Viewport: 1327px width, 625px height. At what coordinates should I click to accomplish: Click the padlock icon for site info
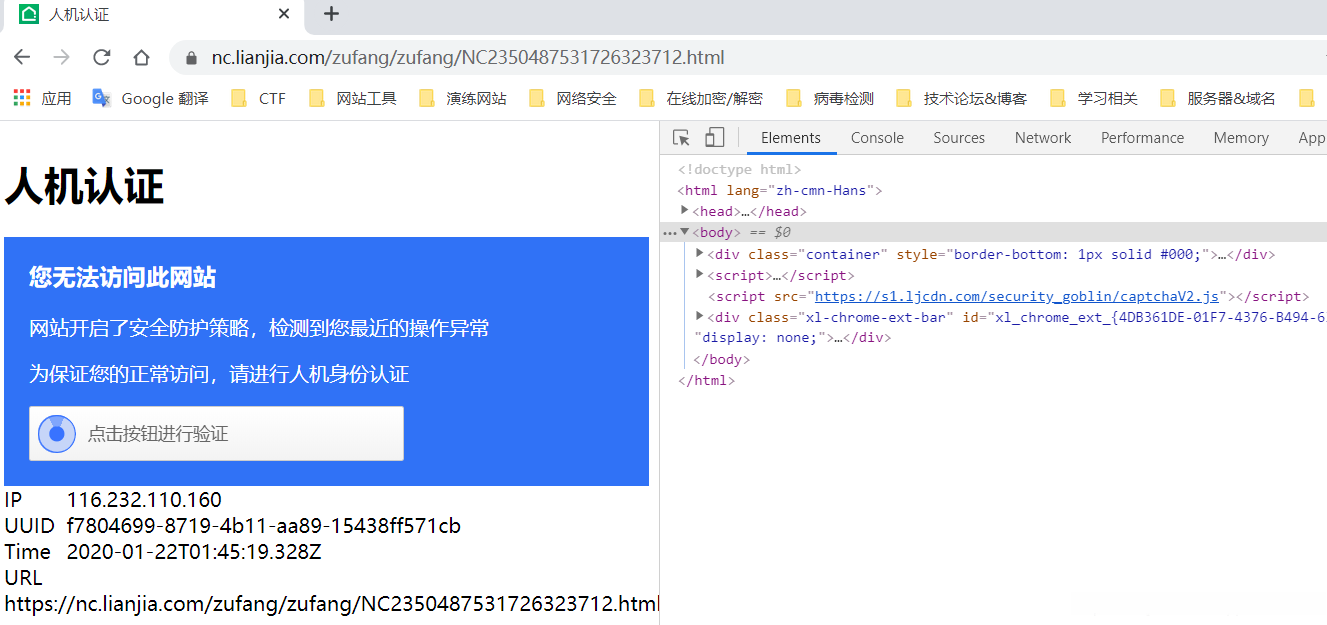190,58
